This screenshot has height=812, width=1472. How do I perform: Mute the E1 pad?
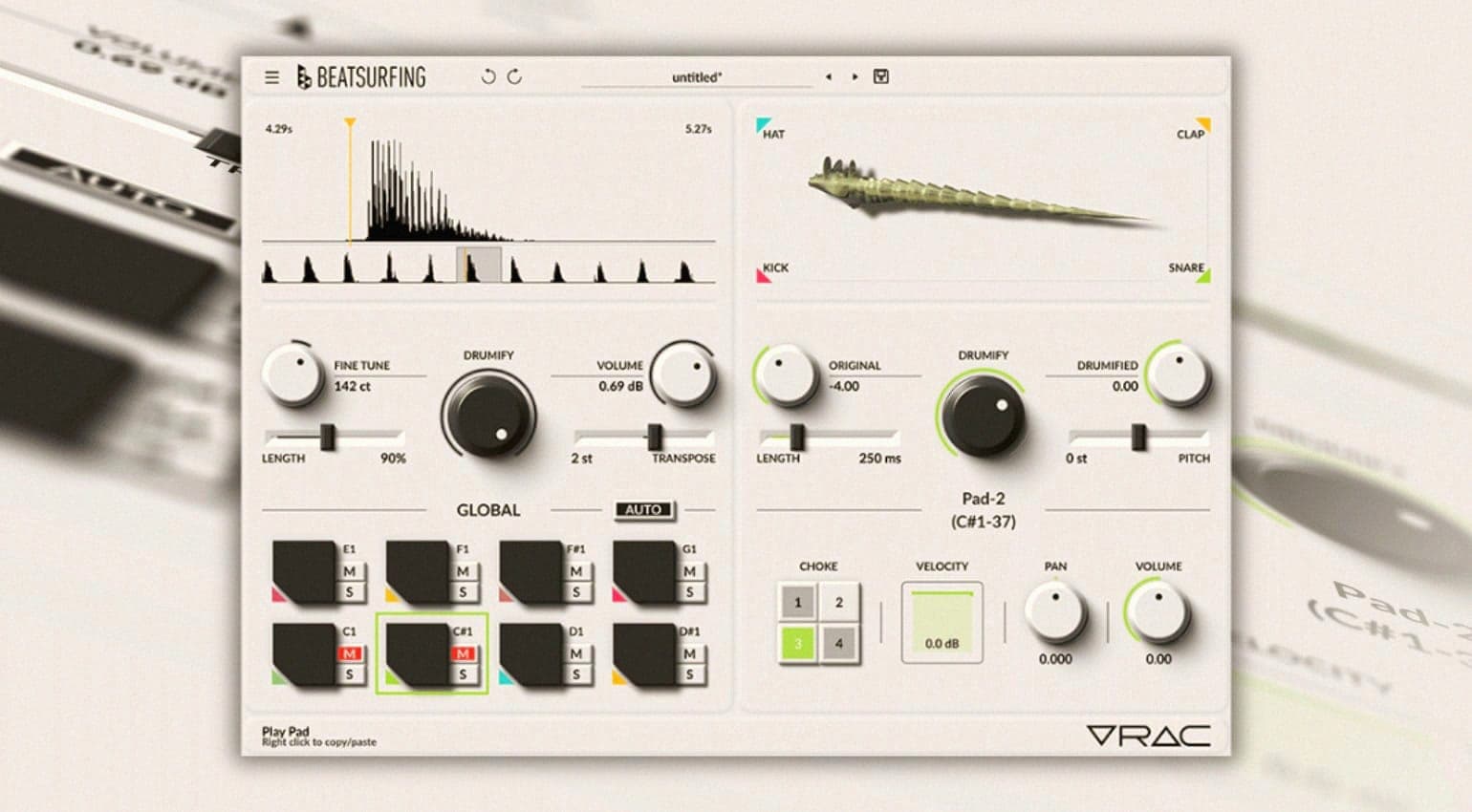[x=350, y=571]
